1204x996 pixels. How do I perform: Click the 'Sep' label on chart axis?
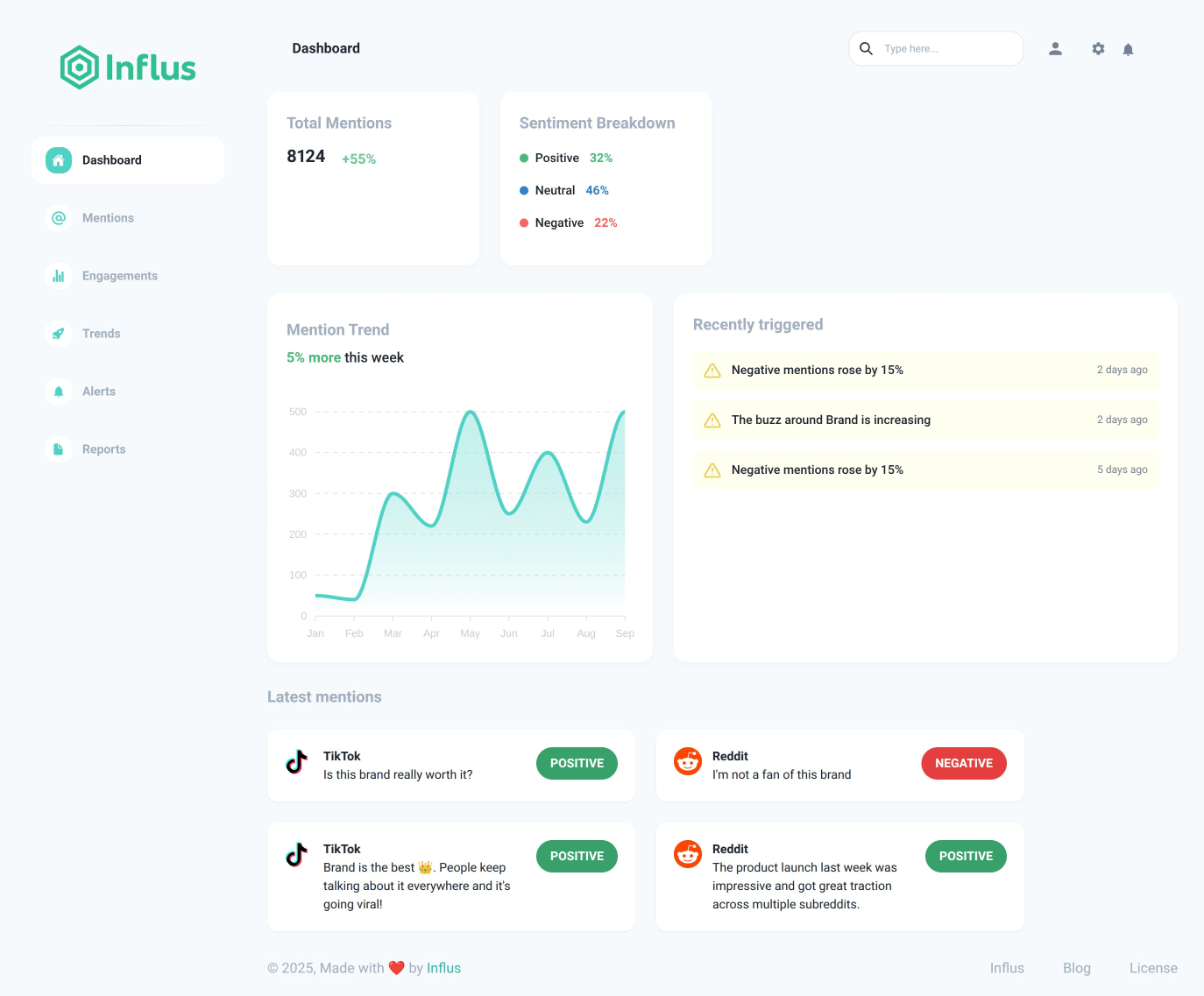[x=625, y=633]
